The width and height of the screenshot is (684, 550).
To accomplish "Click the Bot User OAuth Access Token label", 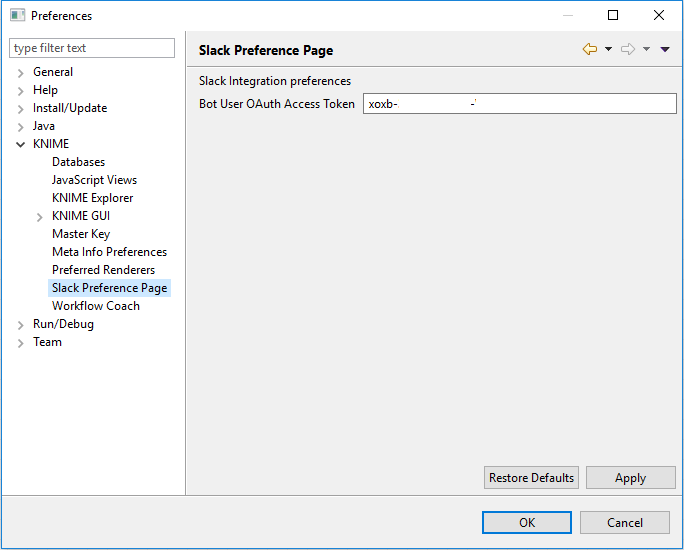I will [x=277, y=104].
